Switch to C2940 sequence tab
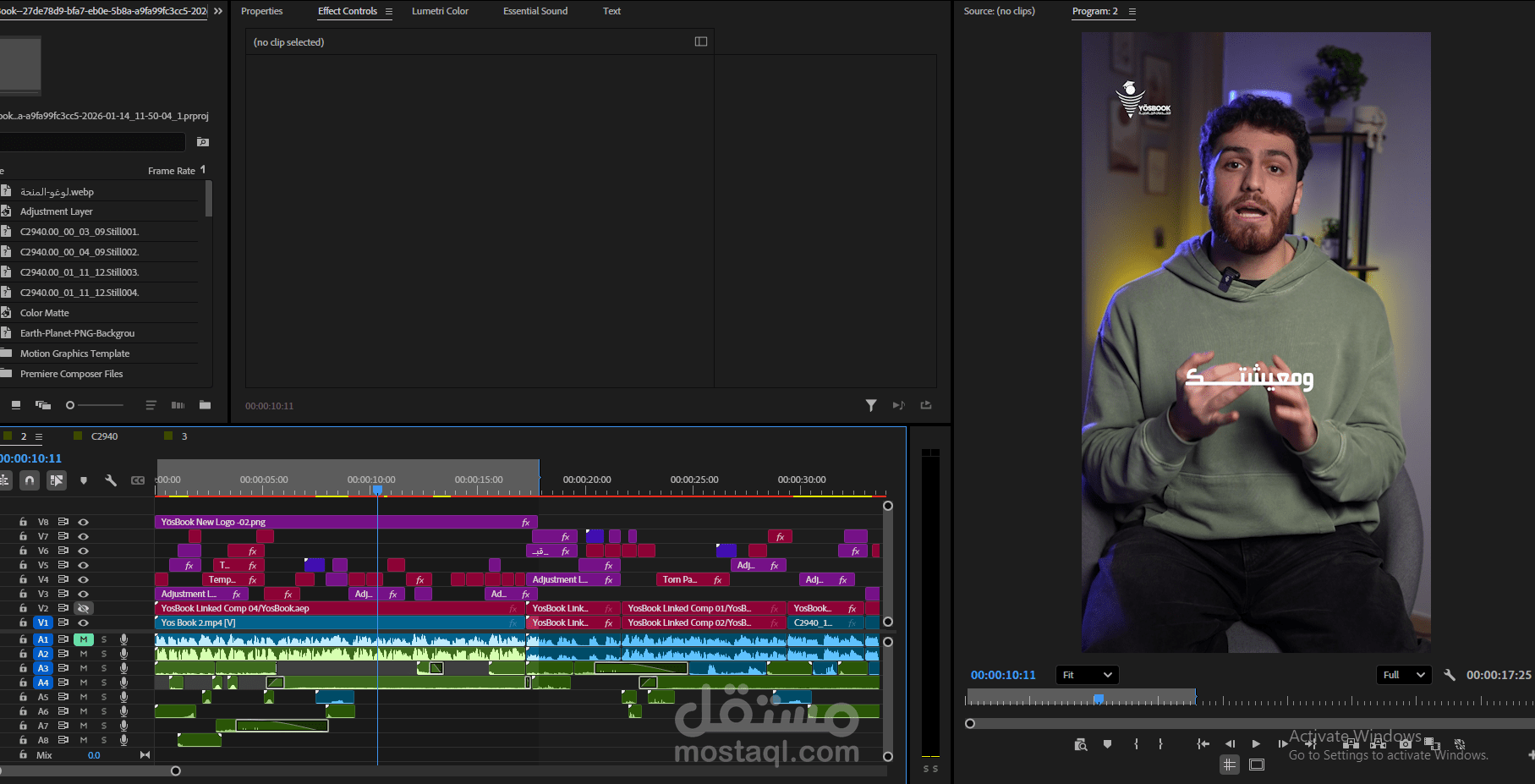The height and width of the screenshot is (784, 1535). point(104,436)
